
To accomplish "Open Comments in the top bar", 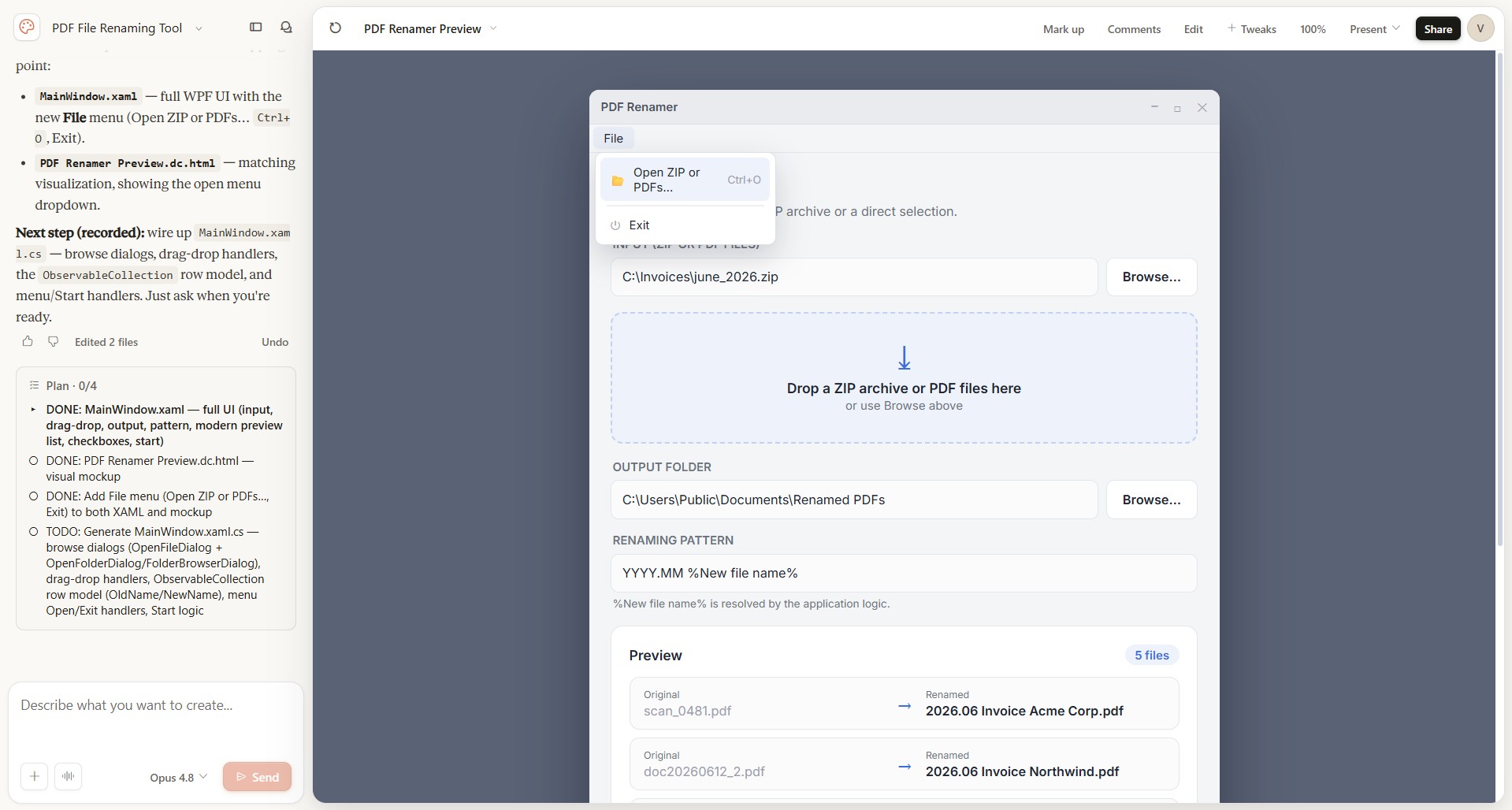I will [x=1134, y=29].
